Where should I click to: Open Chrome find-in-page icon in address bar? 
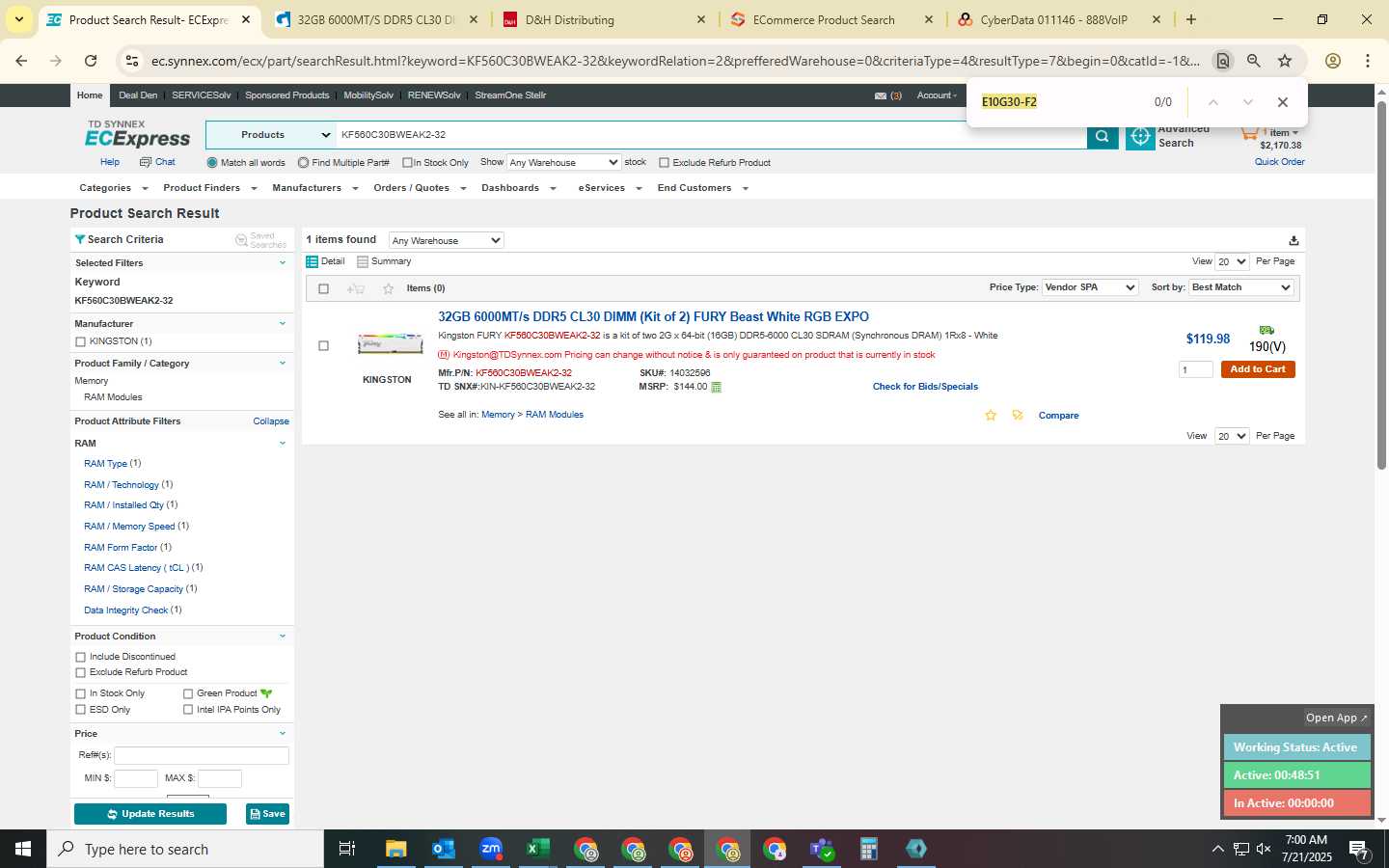coord(1222,61)
